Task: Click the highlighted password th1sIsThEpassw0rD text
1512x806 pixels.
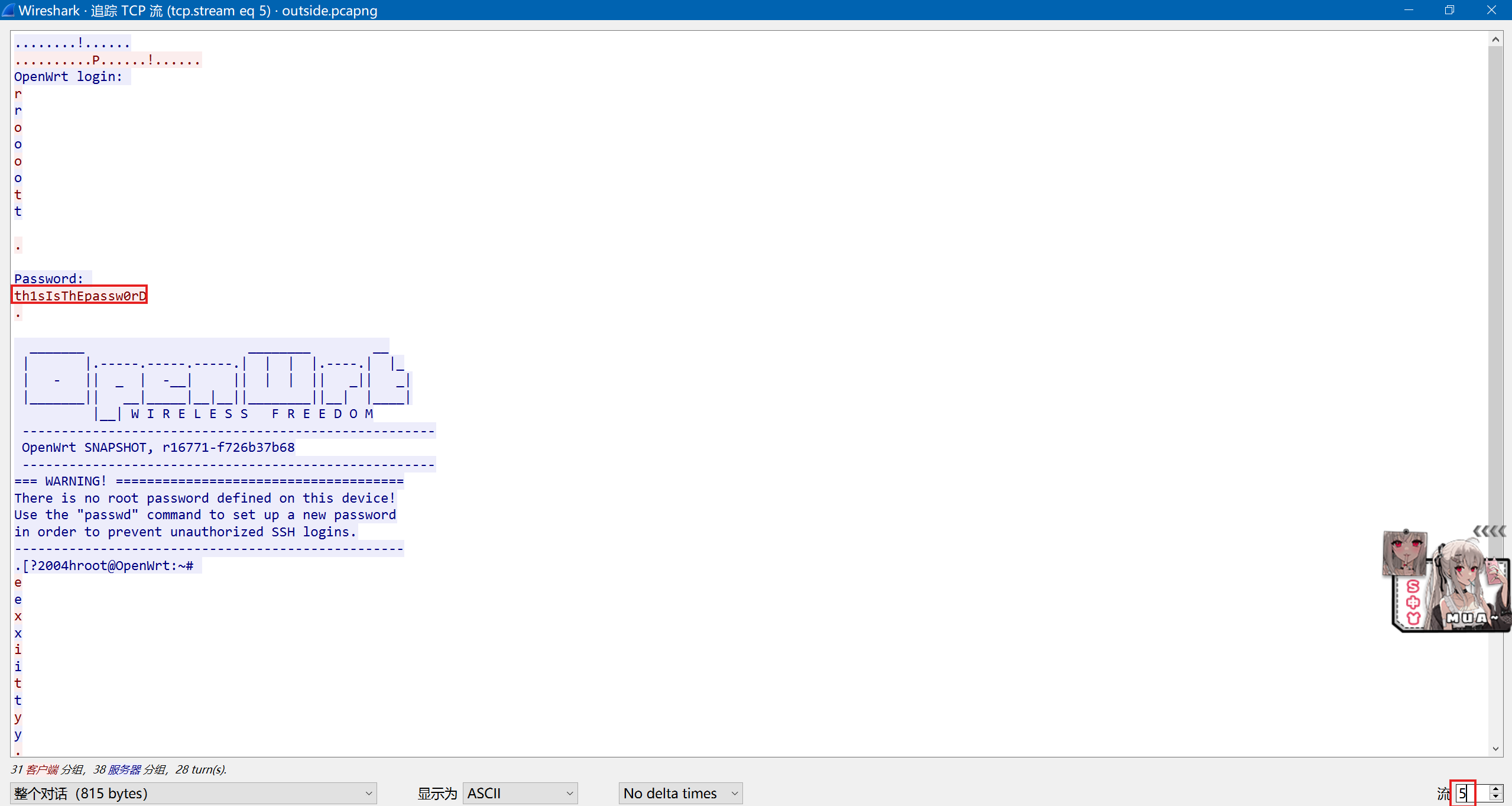Action: (80, 296)
